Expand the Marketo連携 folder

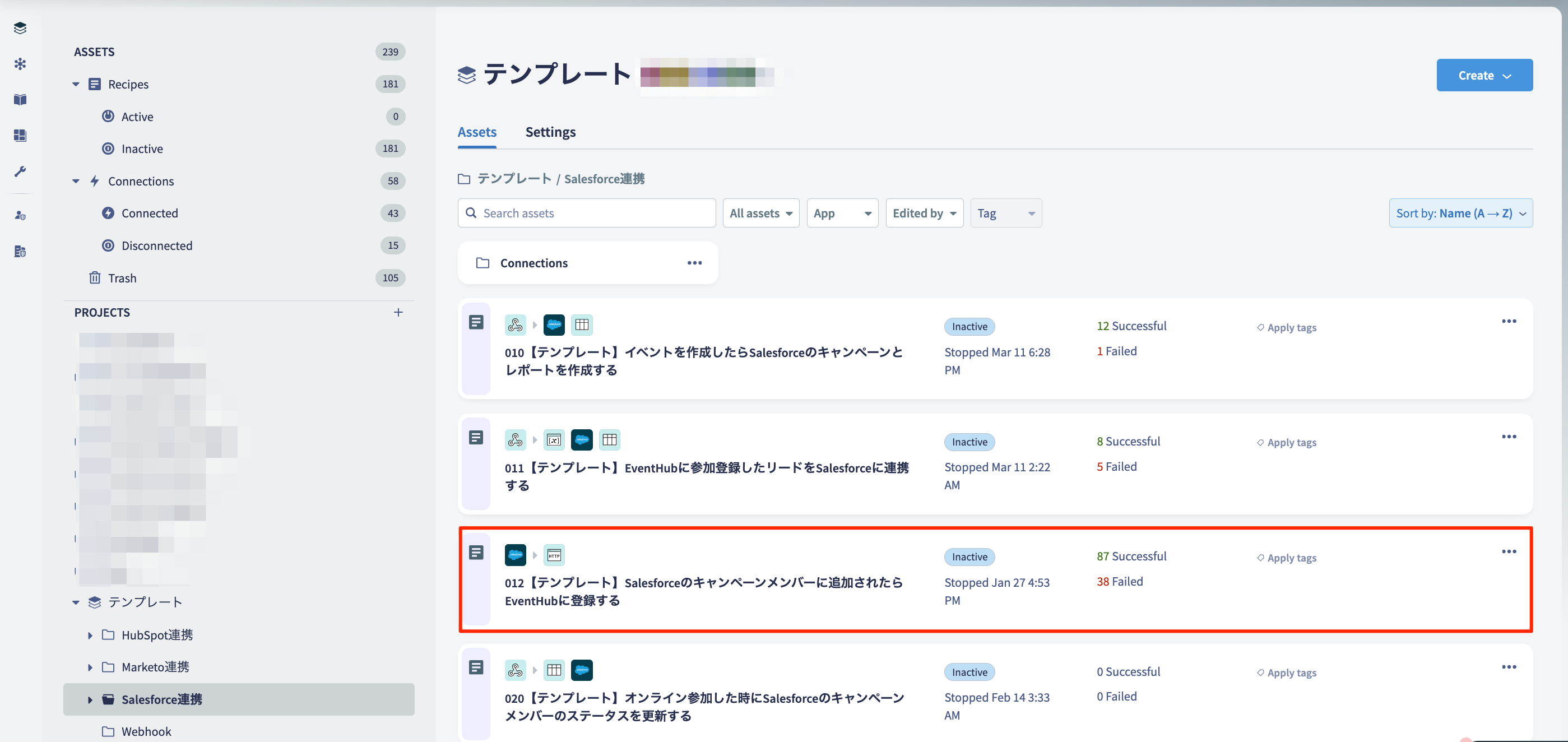point(90,667)
